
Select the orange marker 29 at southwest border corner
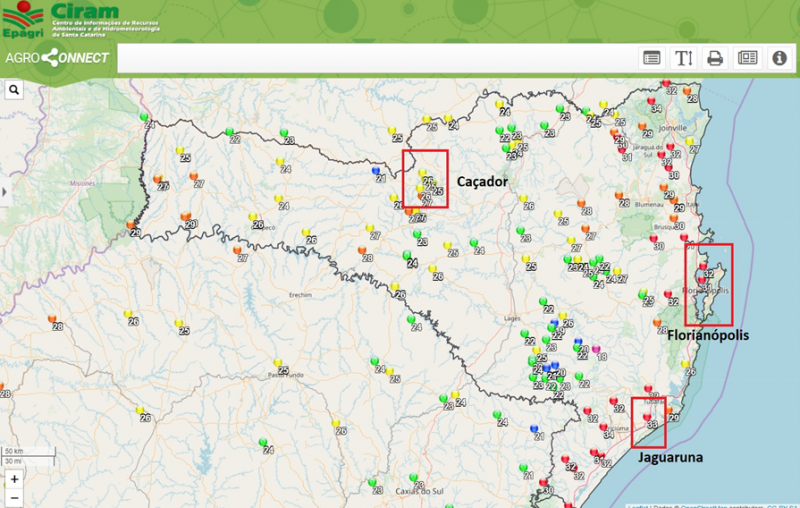(131, 225)
